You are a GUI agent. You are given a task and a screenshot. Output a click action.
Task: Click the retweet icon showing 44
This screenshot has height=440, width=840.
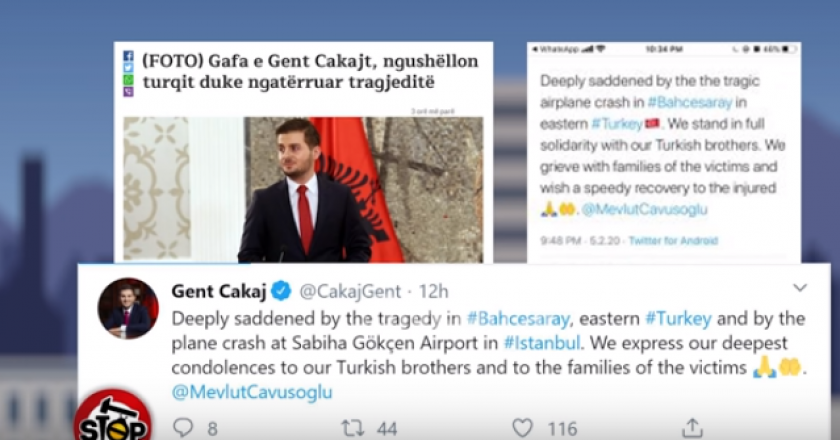pos(353,428)
